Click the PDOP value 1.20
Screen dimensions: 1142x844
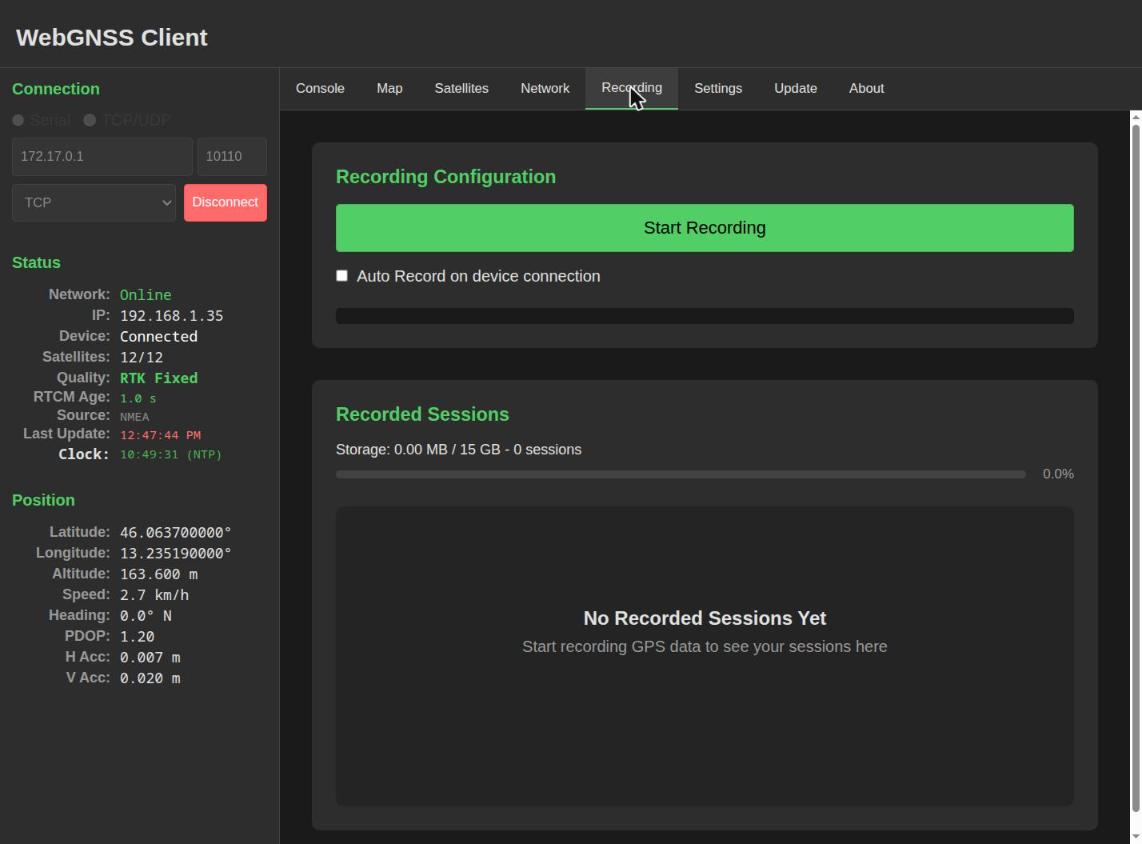(x=137, y=636)
